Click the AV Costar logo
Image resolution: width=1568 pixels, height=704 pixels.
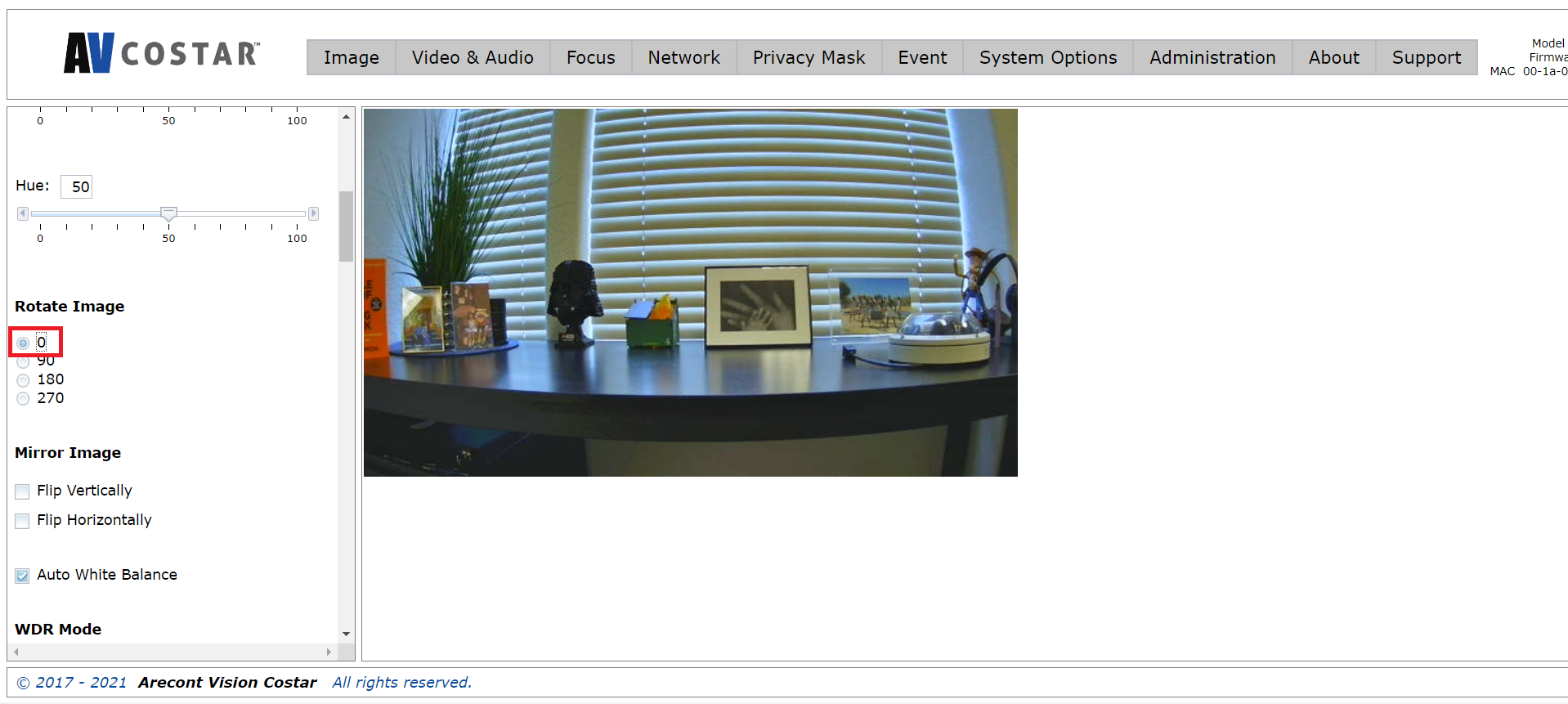click(162, 53)
